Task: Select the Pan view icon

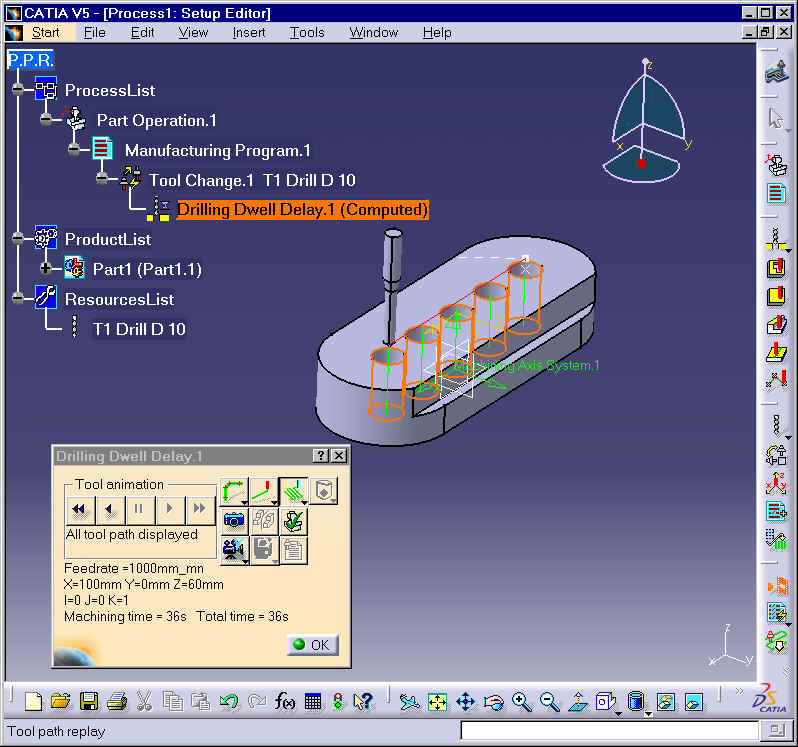Action: click(465, 702)
